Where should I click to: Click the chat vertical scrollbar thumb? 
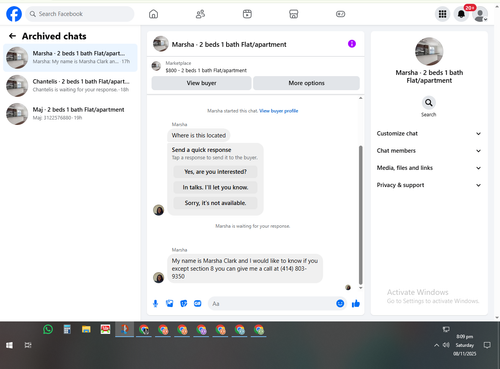[360, 215]
